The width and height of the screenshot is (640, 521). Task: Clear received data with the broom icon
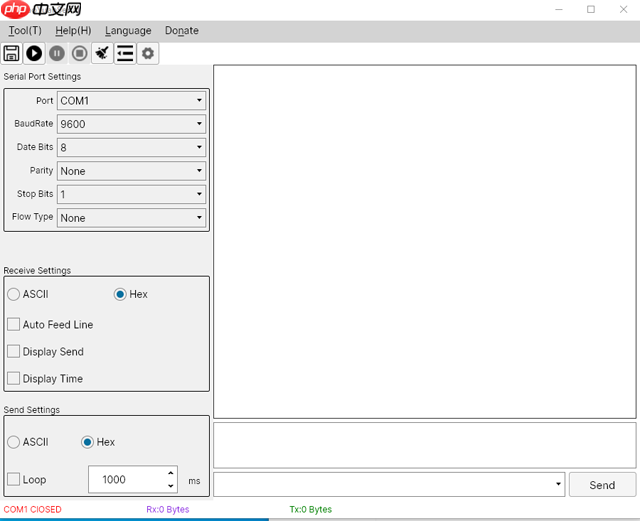[102, 53]
